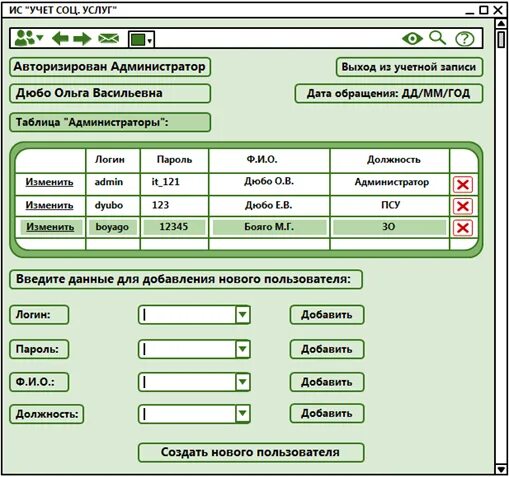509x477 pixels.
Task: Focus the Логин input field
Action: pos(187,315)
